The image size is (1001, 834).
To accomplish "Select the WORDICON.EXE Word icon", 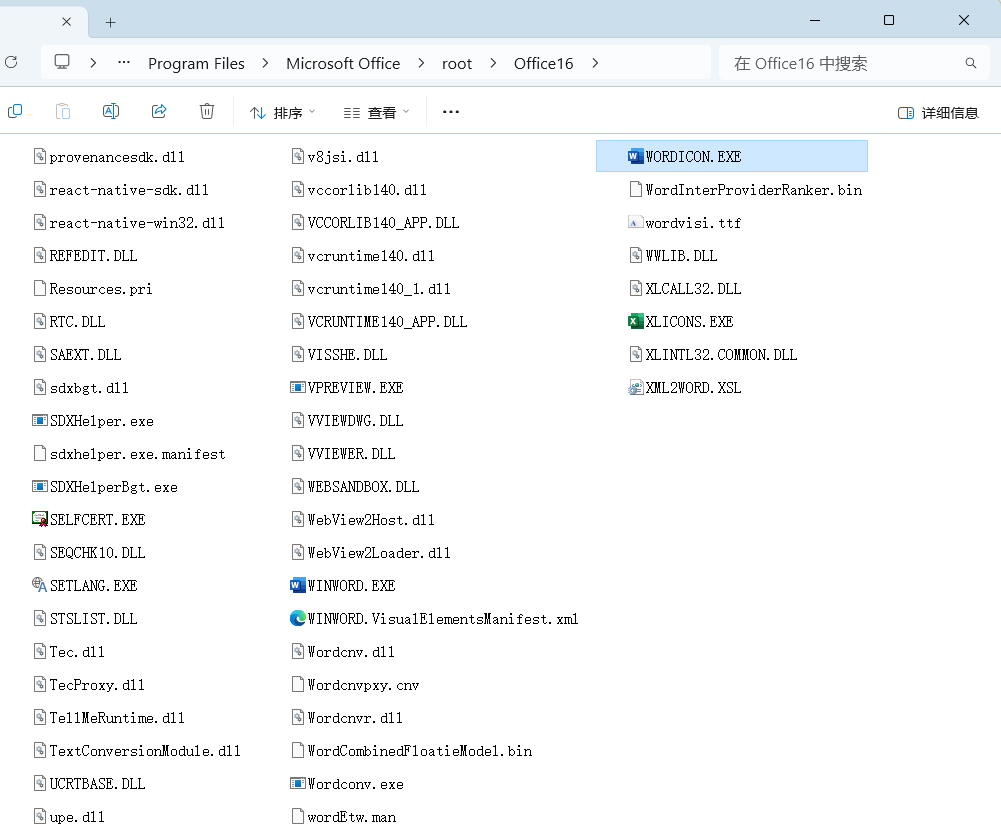I will pos(635,156).
